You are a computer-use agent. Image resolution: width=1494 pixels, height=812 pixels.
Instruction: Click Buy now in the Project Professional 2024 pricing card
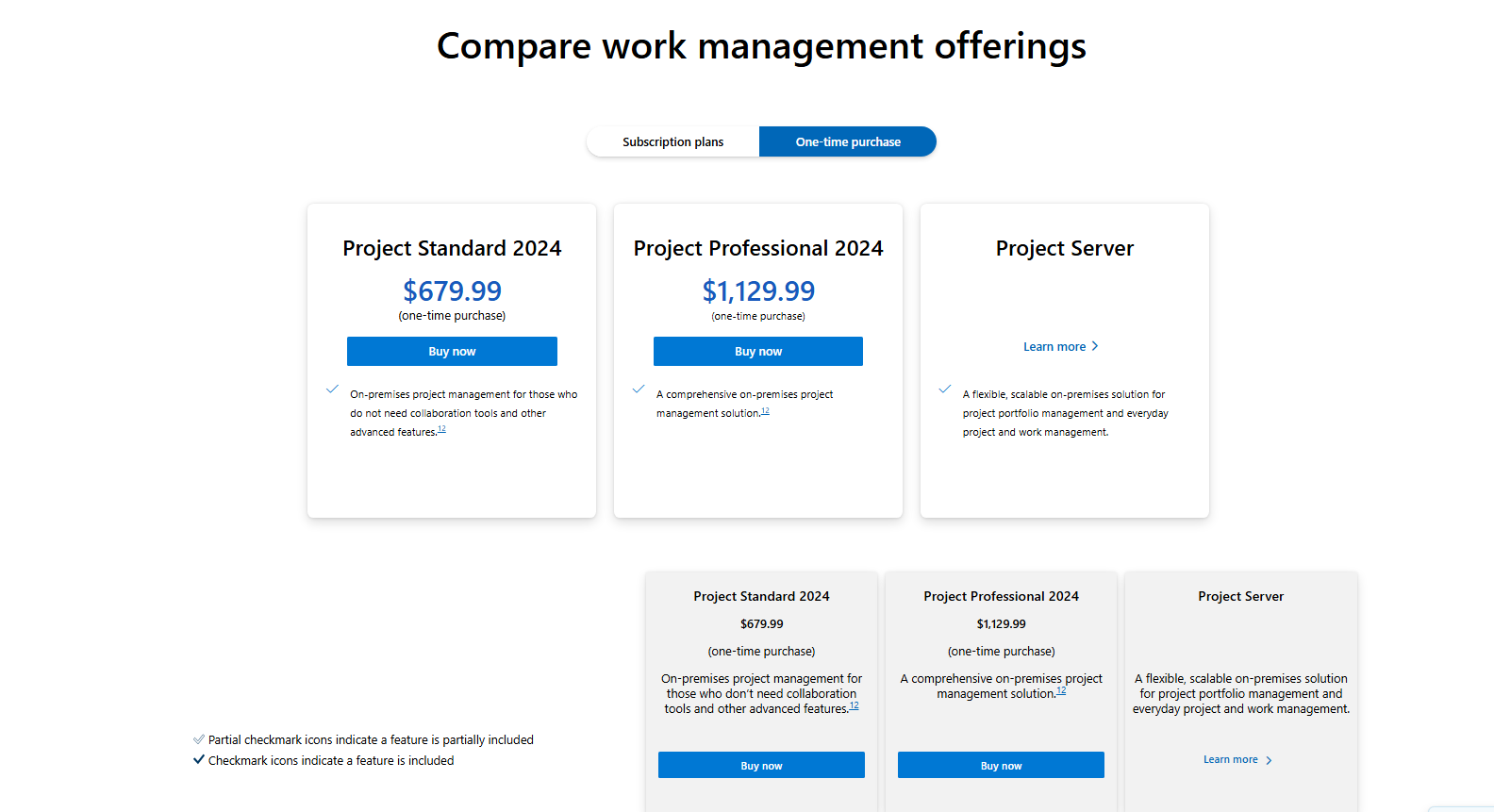[758, 351]
